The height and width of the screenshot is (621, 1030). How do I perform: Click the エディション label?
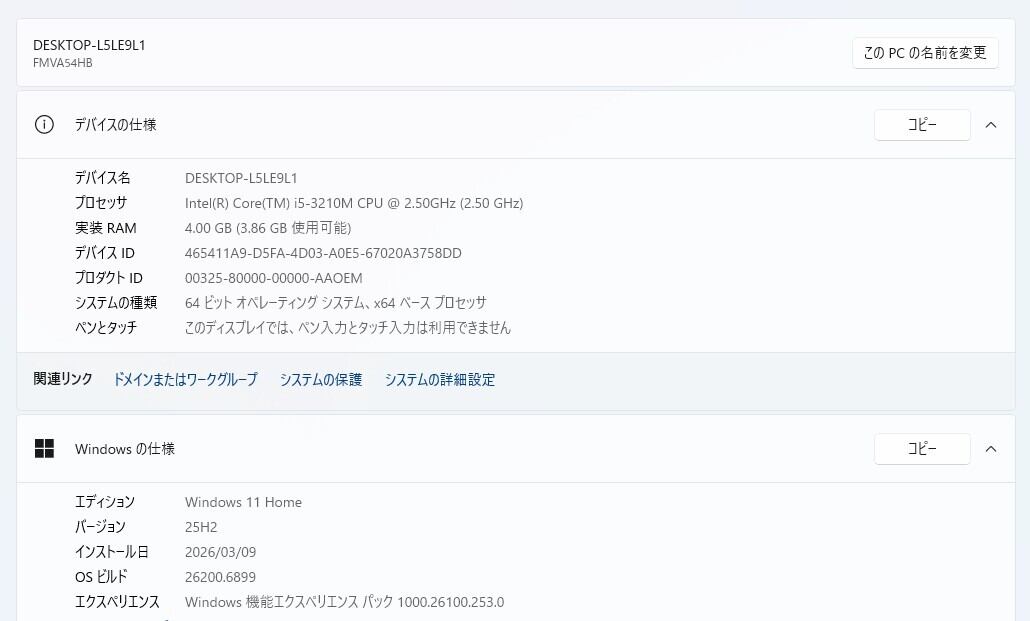[104, 502]
